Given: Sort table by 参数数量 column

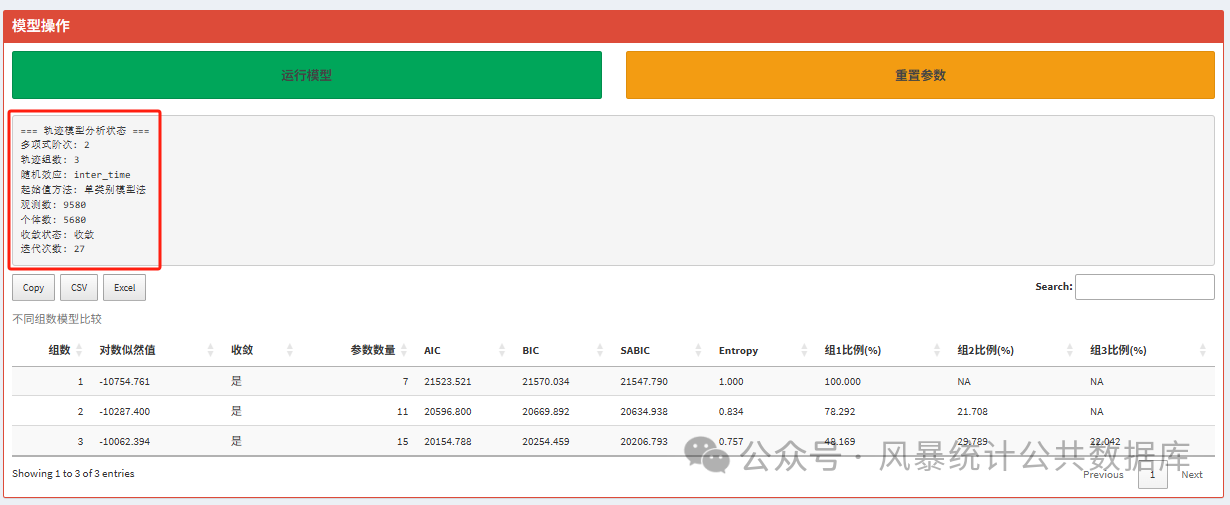Looking at the screenshot, I should click(x=357, y=350).
